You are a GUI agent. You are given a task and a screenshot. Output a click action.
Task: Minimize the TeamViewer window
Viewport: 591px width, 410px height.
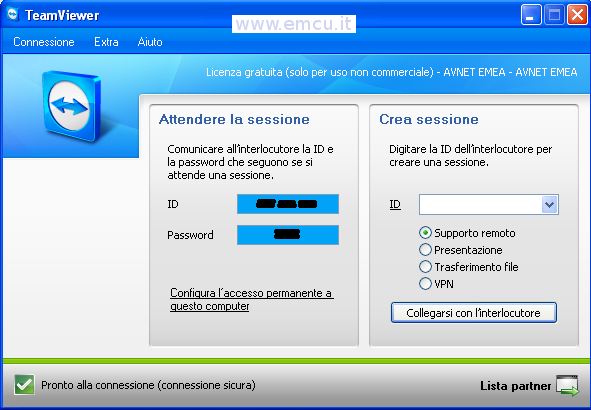tap(531, 15)
